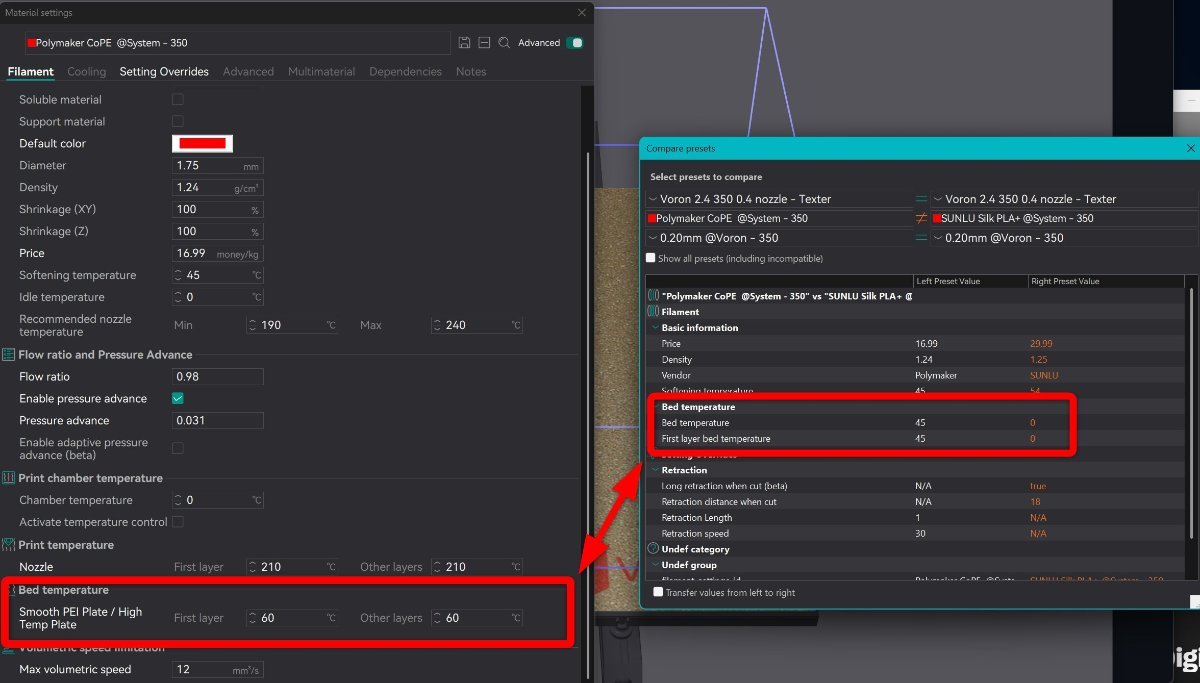Click the equal sign between printer presets

921,199
